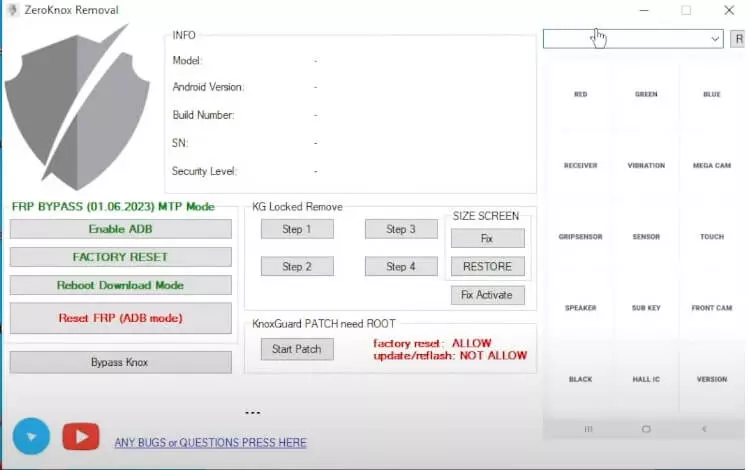The image size is (748, 470).
Task: Click the ZeroKnox shield logo
Action: tap(77, 107)
